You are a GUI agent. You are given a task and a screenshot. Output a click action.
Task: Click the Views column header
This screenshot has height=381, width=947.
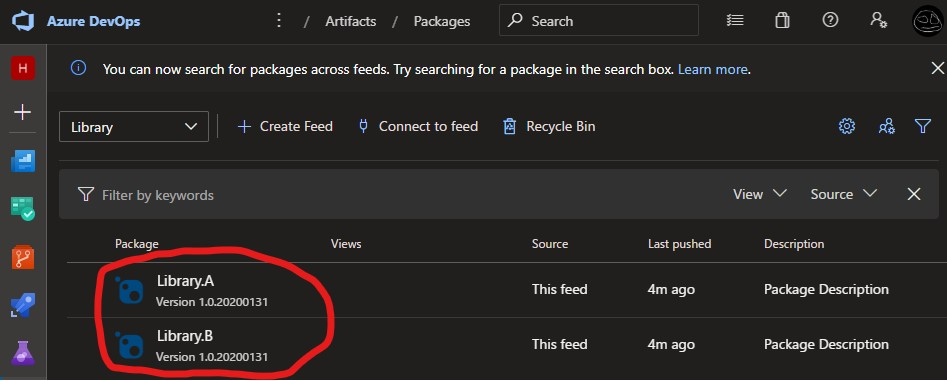346,244
